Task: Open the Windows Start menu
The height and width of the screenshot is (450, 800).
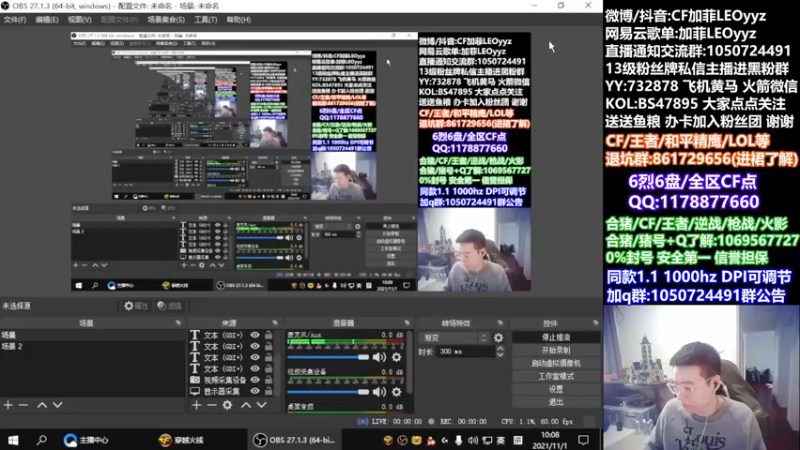Action: point(13,440)
